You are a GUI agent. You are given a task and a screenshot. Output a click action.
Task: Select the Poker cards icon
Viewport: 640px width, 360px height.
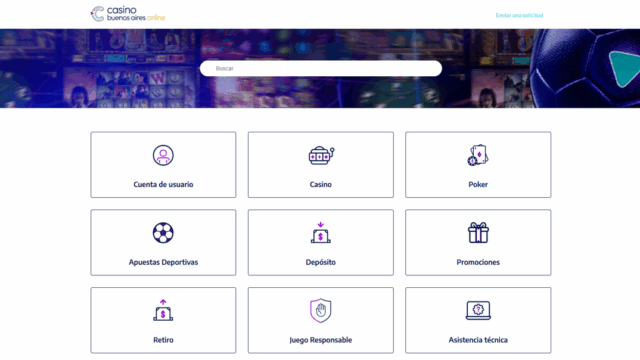478,155
